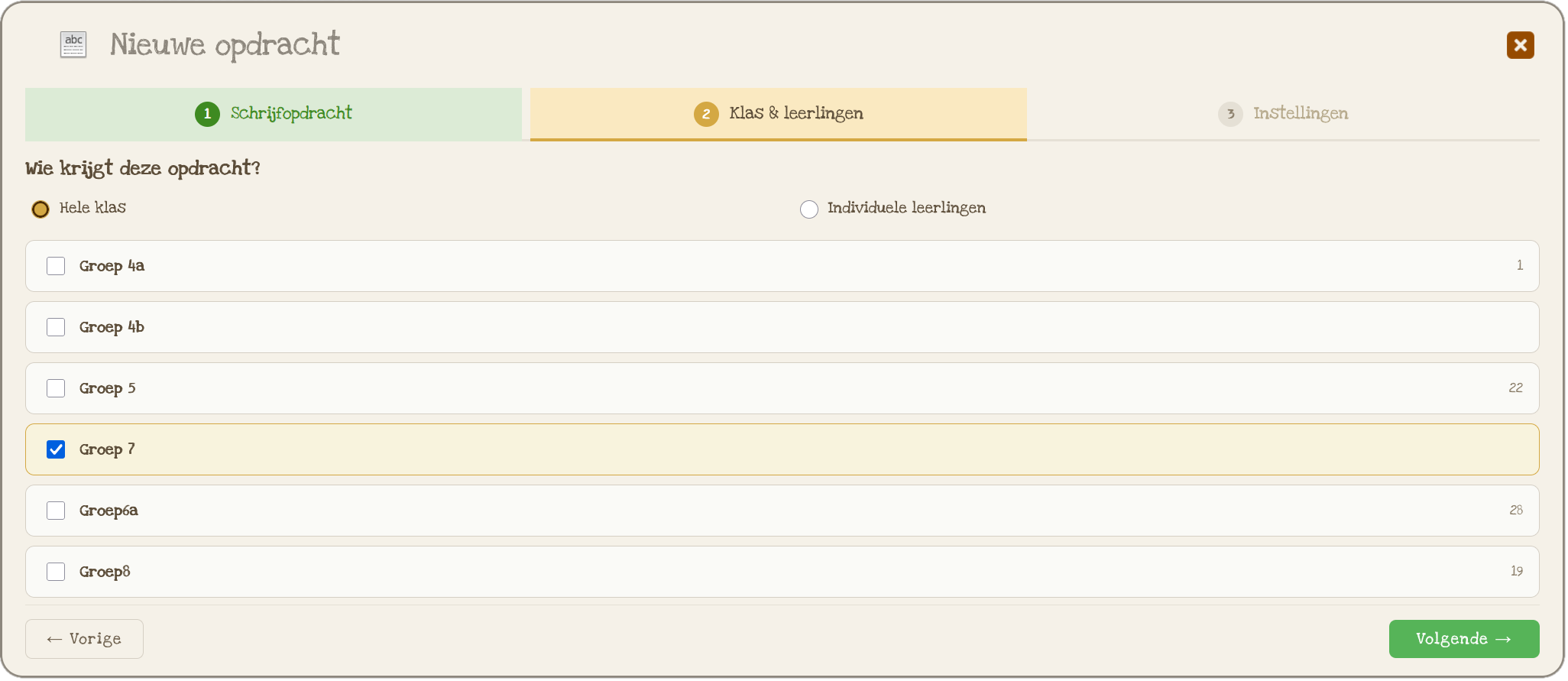Enable the Groep 5 checkbox
The image size is (1568, 681).
[56, 388]
